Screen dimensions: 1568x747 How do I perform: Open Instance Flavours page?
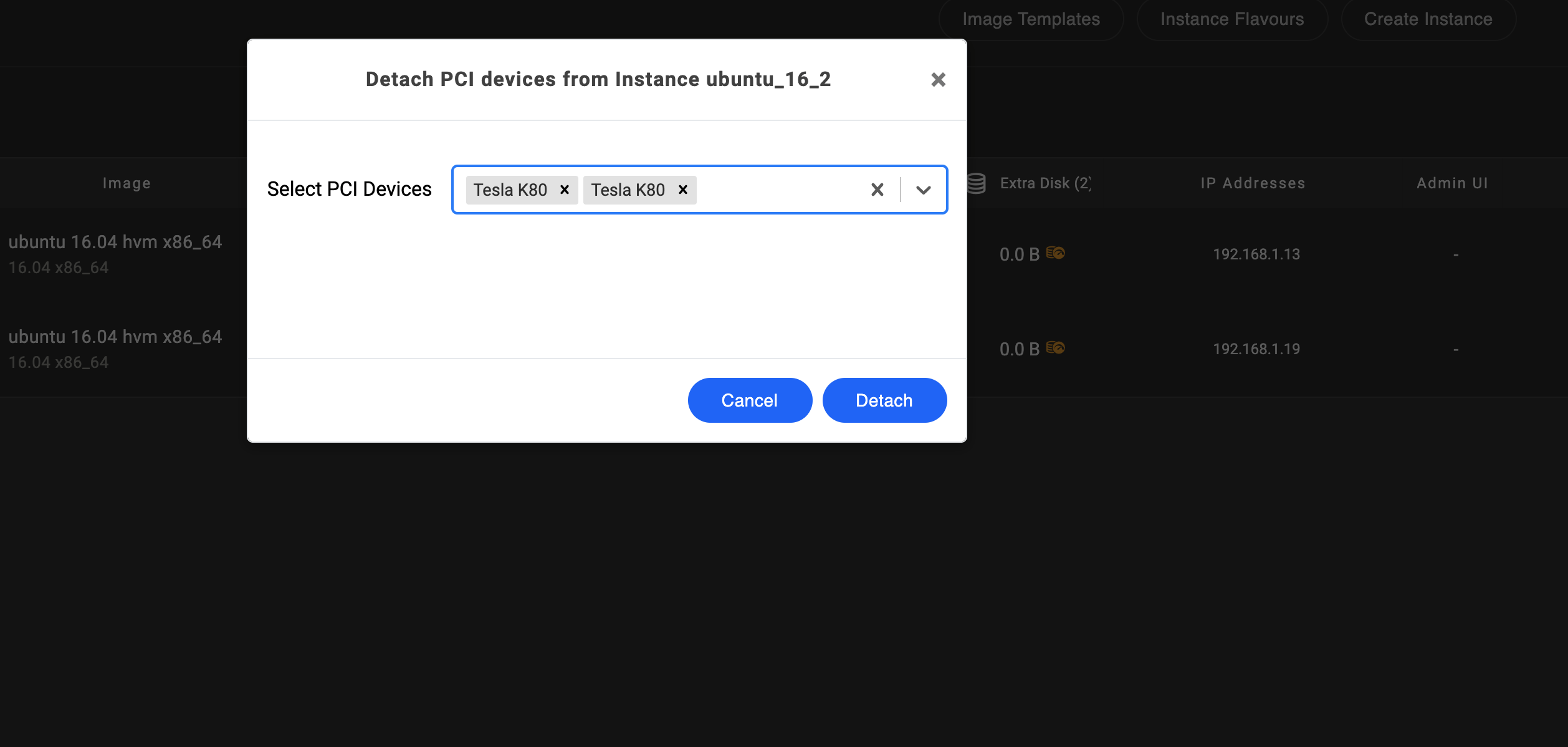point(1232,19)
